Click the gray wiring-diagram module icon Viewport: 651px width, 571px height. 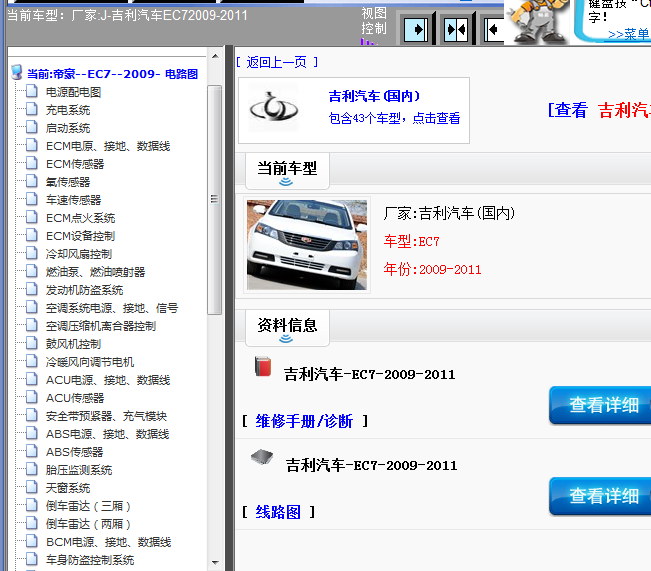(262, 457)
